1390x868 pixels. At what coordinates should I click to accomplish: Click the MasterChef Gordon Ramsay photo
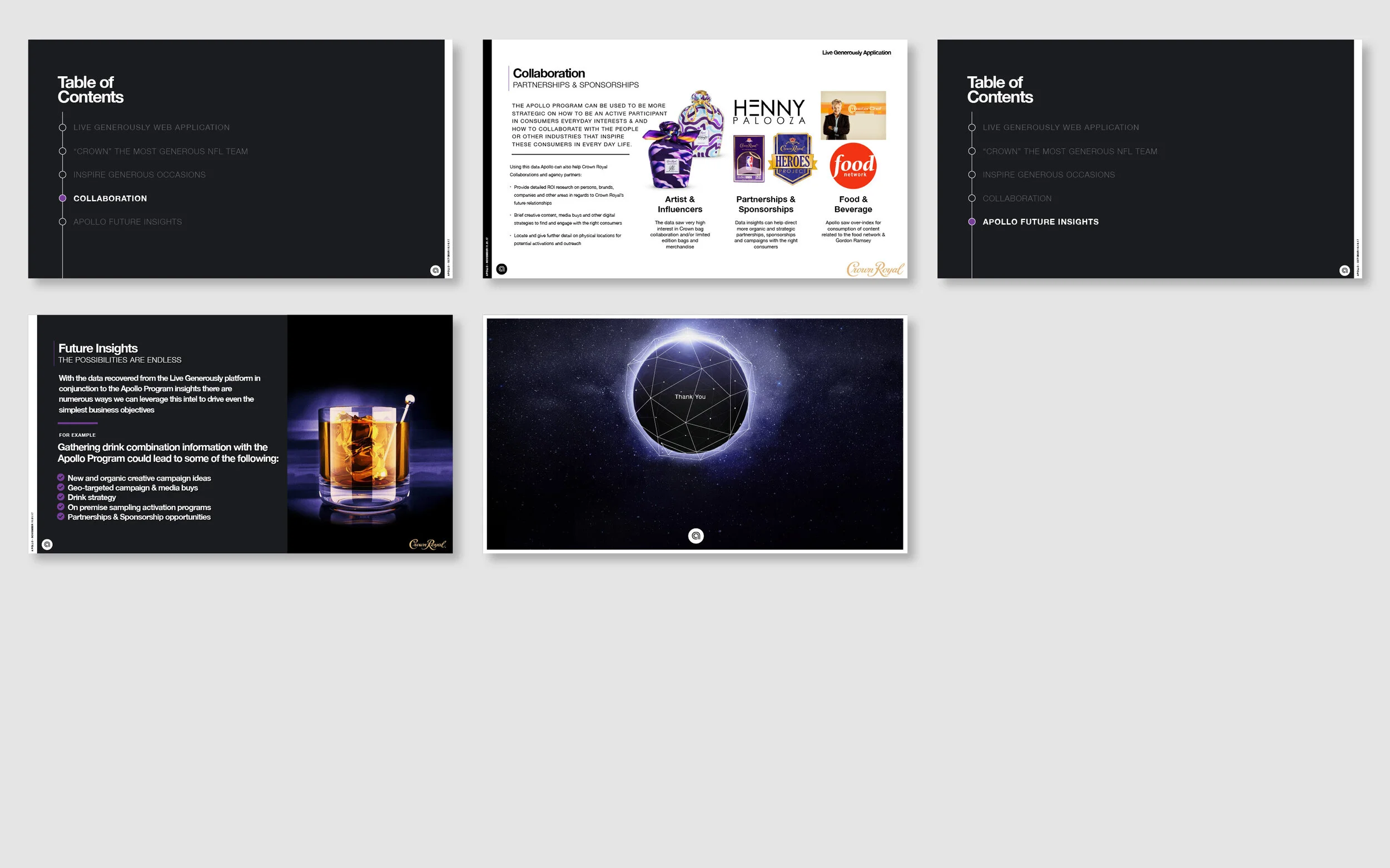coord(853,116)
